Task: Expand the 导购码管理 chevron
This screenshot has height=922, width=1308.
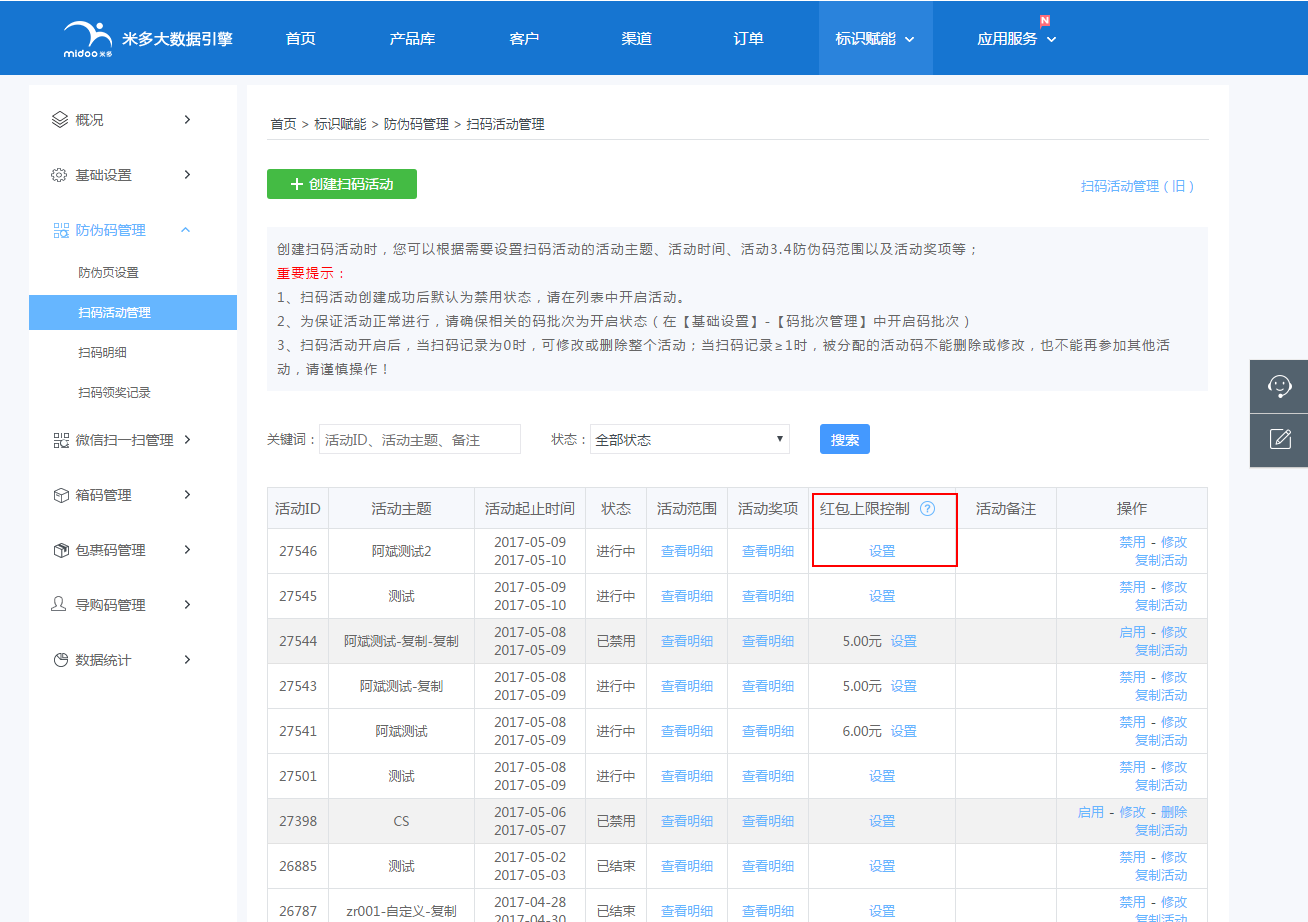Action: pos(187,605)
